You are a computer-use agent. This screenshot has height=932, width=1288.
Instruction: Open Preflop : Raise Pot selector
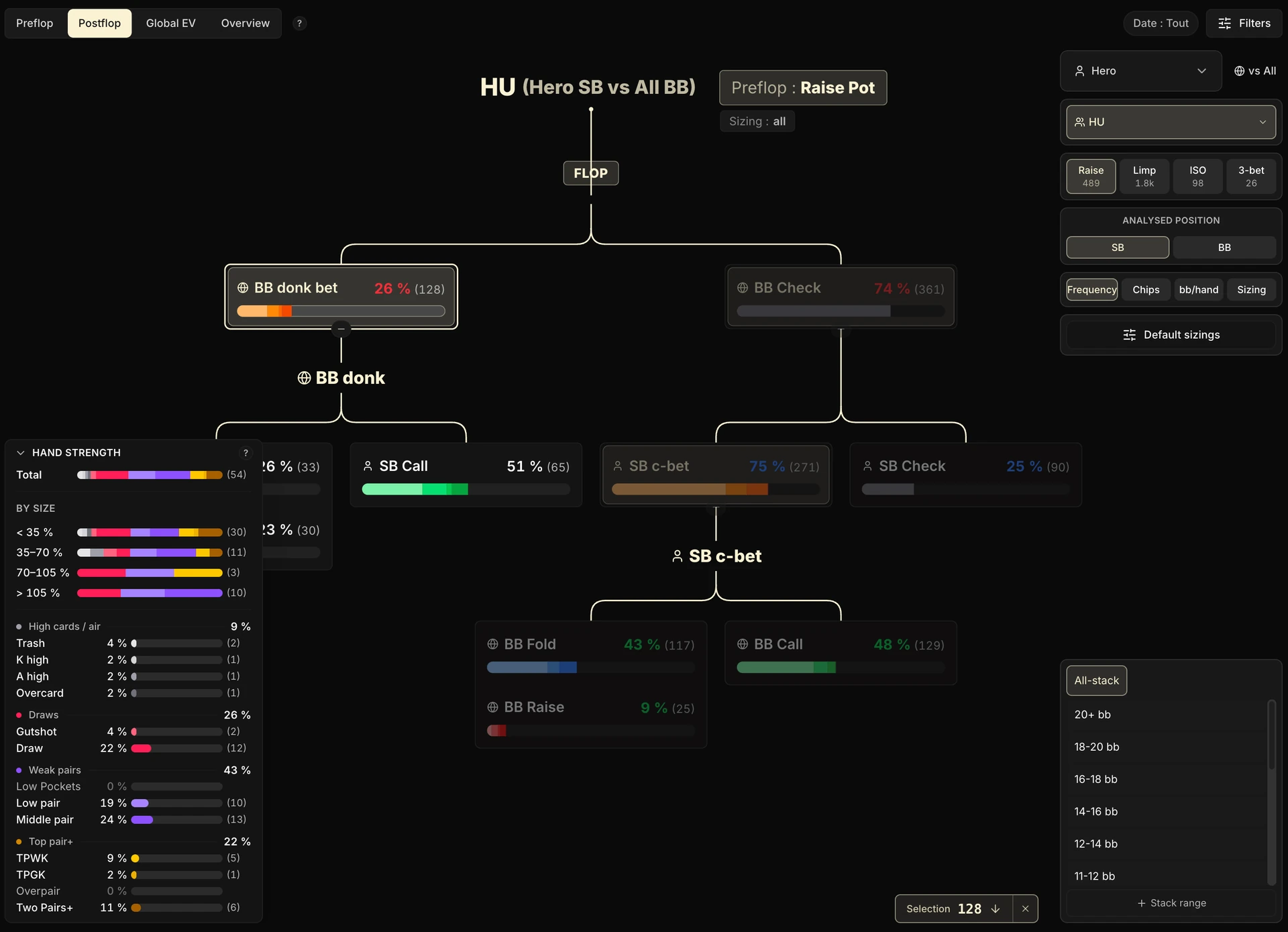point(803,88)
